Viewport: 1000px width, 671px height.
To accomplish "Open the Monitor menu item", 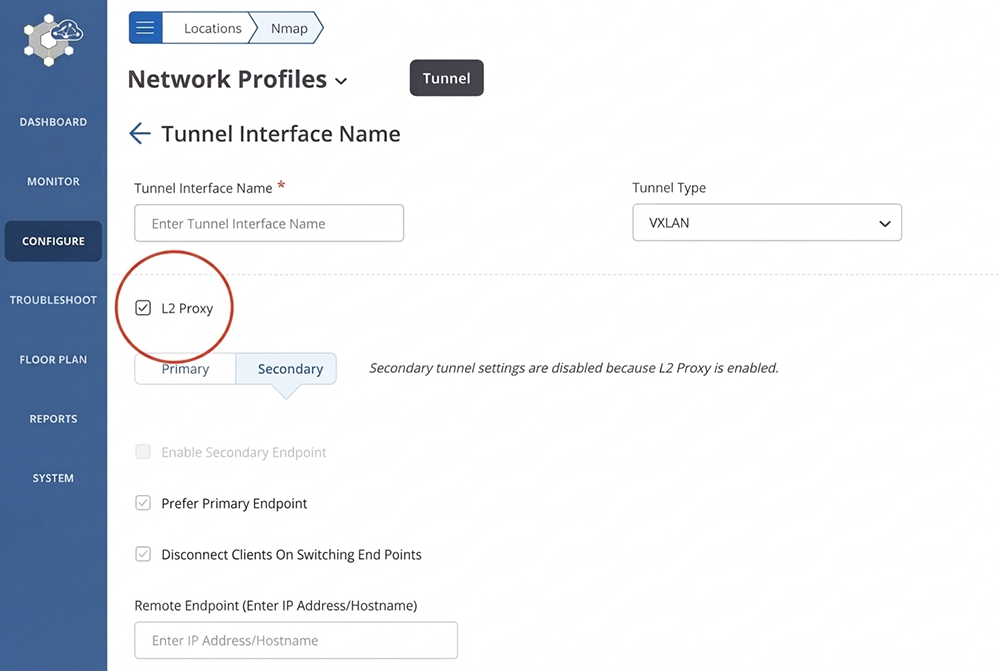I will pyautogui.click(x=53, y=181).
